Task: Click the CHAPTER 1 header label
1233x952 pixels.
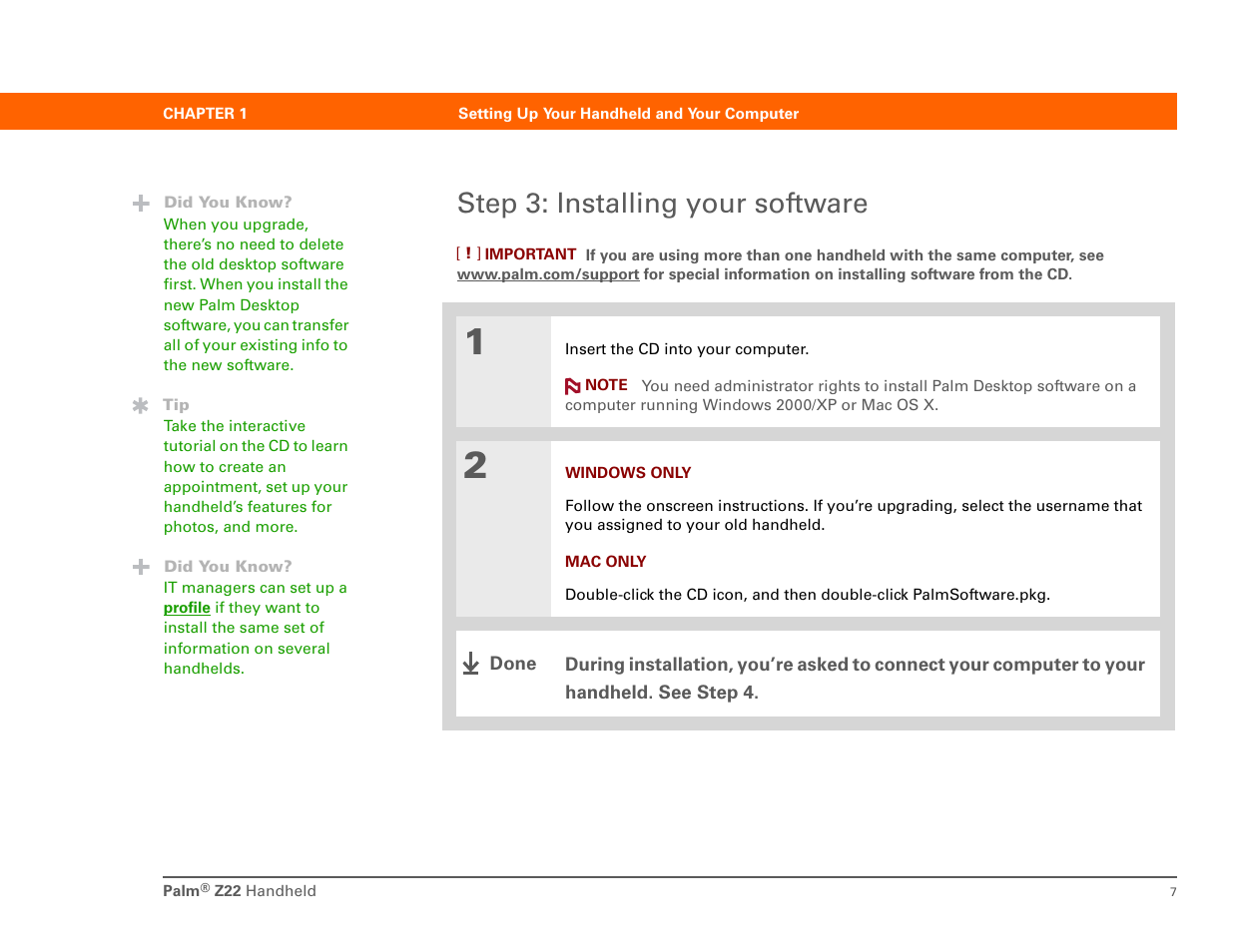Action: pos(205,114)
